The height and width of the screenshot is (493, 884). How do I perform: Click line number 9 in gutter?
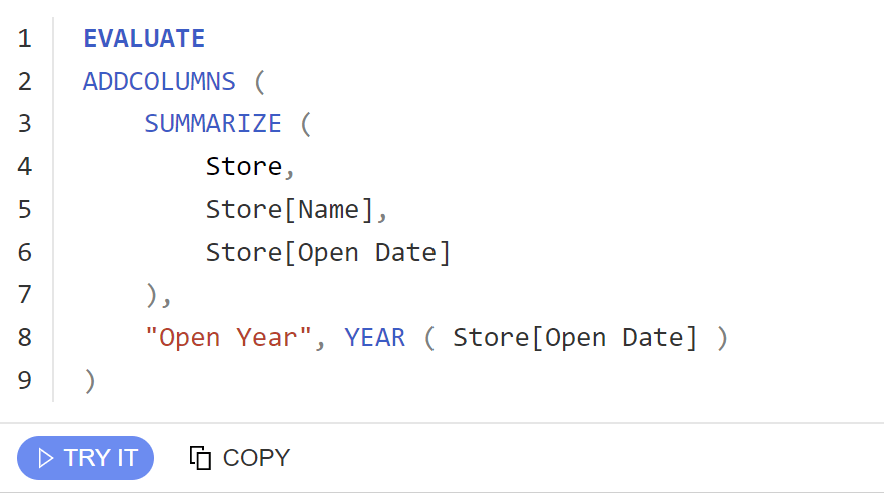pos(24,380)
